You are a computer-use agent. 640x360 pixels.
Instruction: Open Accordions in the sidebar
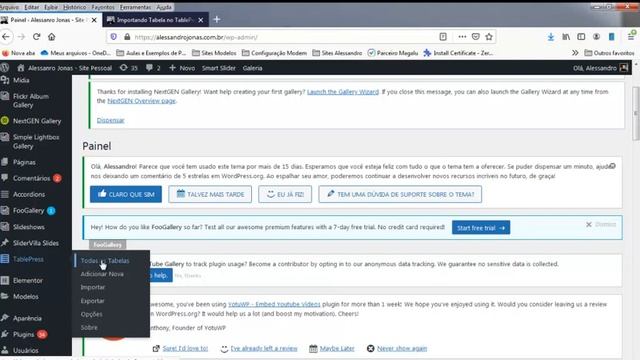[29, 195]
